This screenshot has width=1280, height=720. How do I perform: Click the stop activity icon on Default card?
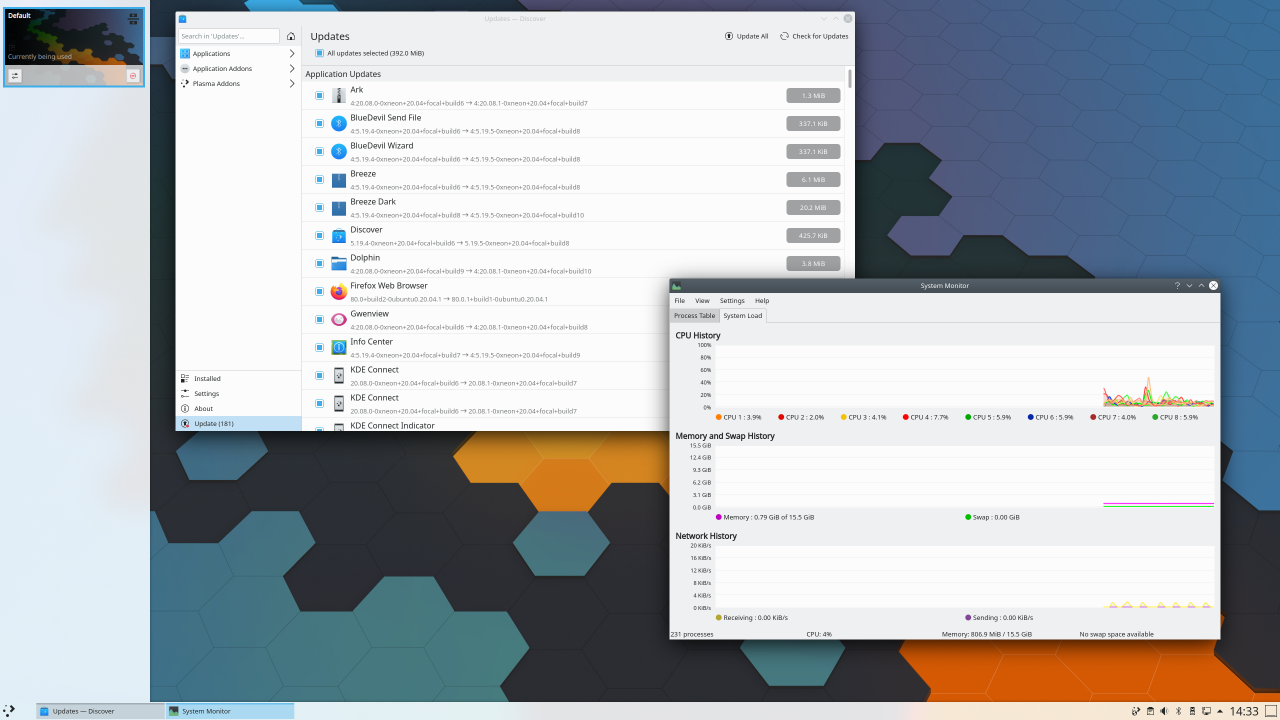tap(133, 76)
